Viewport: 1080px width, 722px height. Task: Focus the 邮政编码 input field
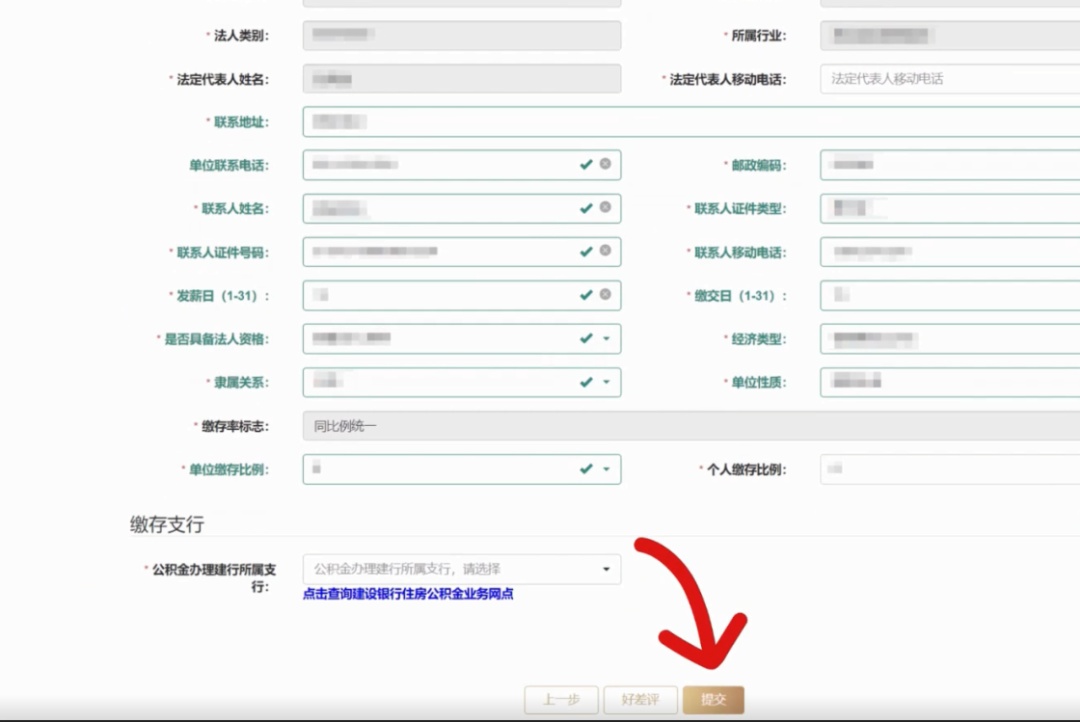[950, 164]
